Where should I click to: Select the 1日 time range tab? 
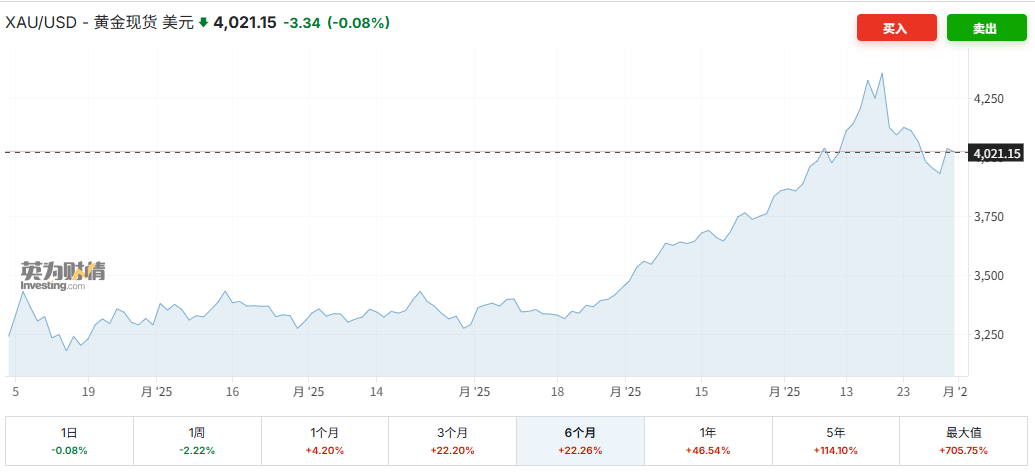(x=69, y=440)
